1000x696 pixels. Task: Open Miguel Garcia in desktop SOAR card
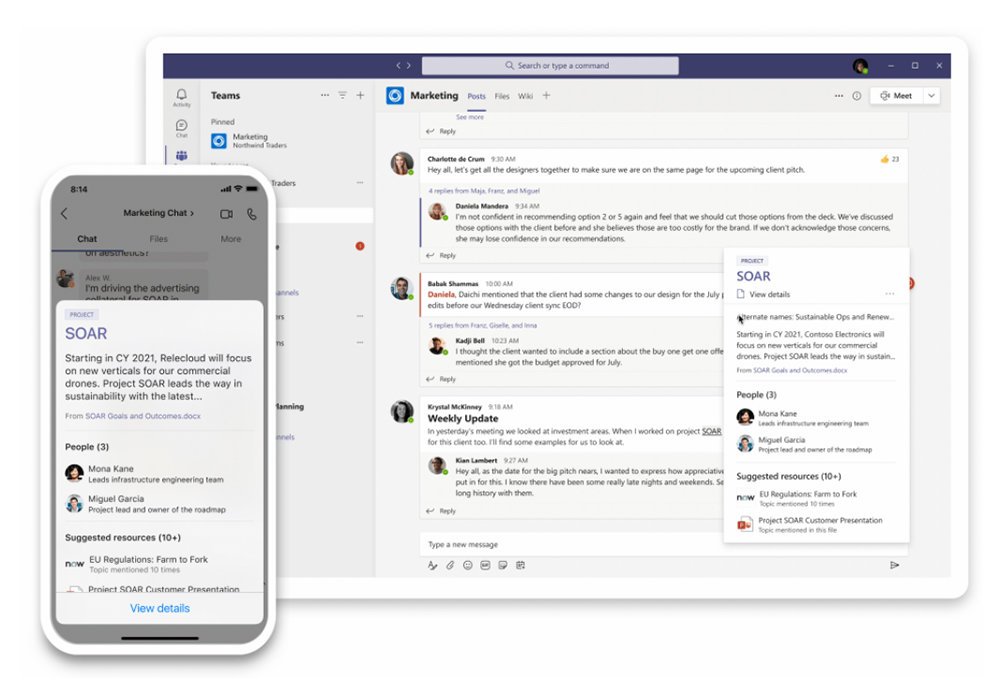(816, 444)
